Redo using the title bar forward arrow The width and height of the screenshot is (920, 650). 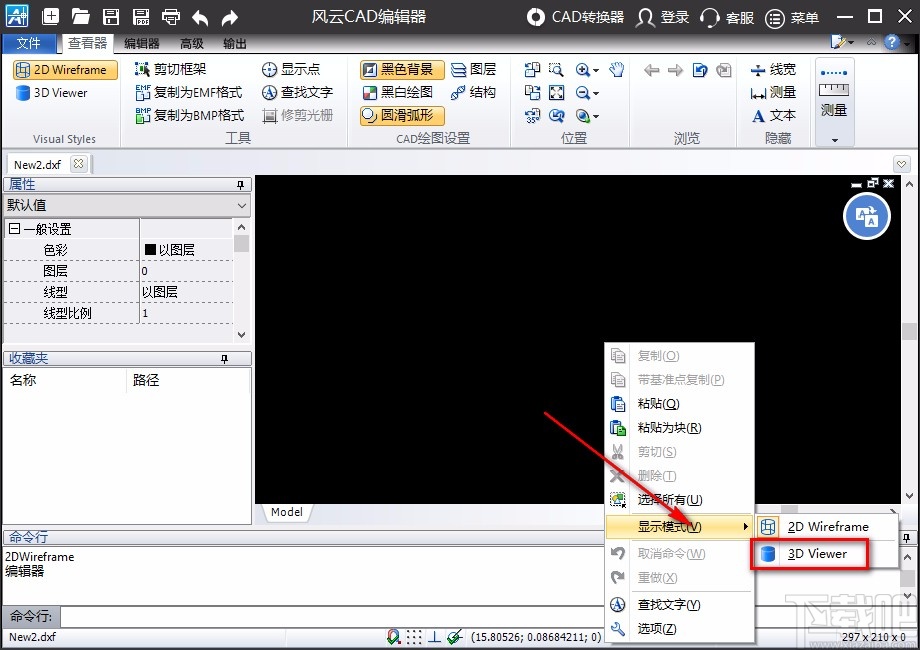[x=229, y=18]
